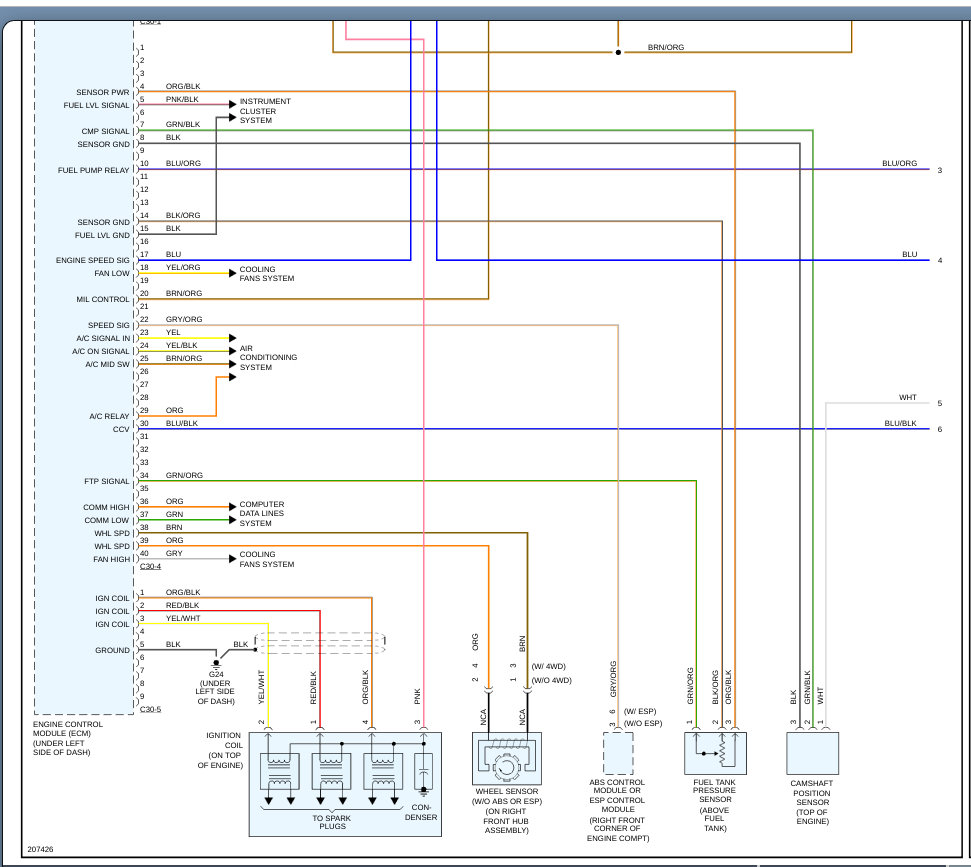The image size is (971, 867).
Task: Click the FAN HIGH pin label
Action: pyautogui.click(x=112, y=559)
